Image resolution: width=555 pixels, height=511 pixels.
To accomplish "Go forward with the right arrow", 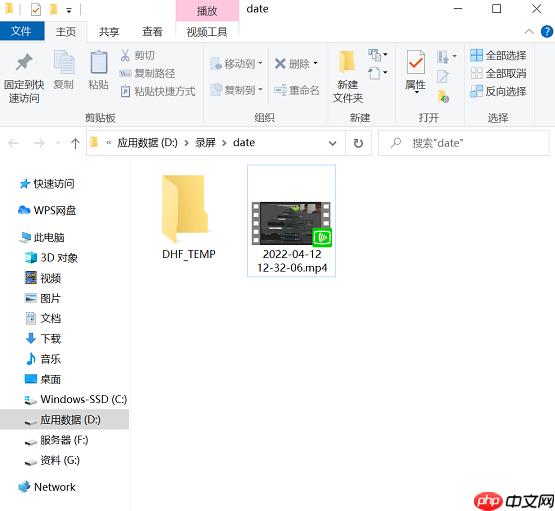I will tap(39, 143).
